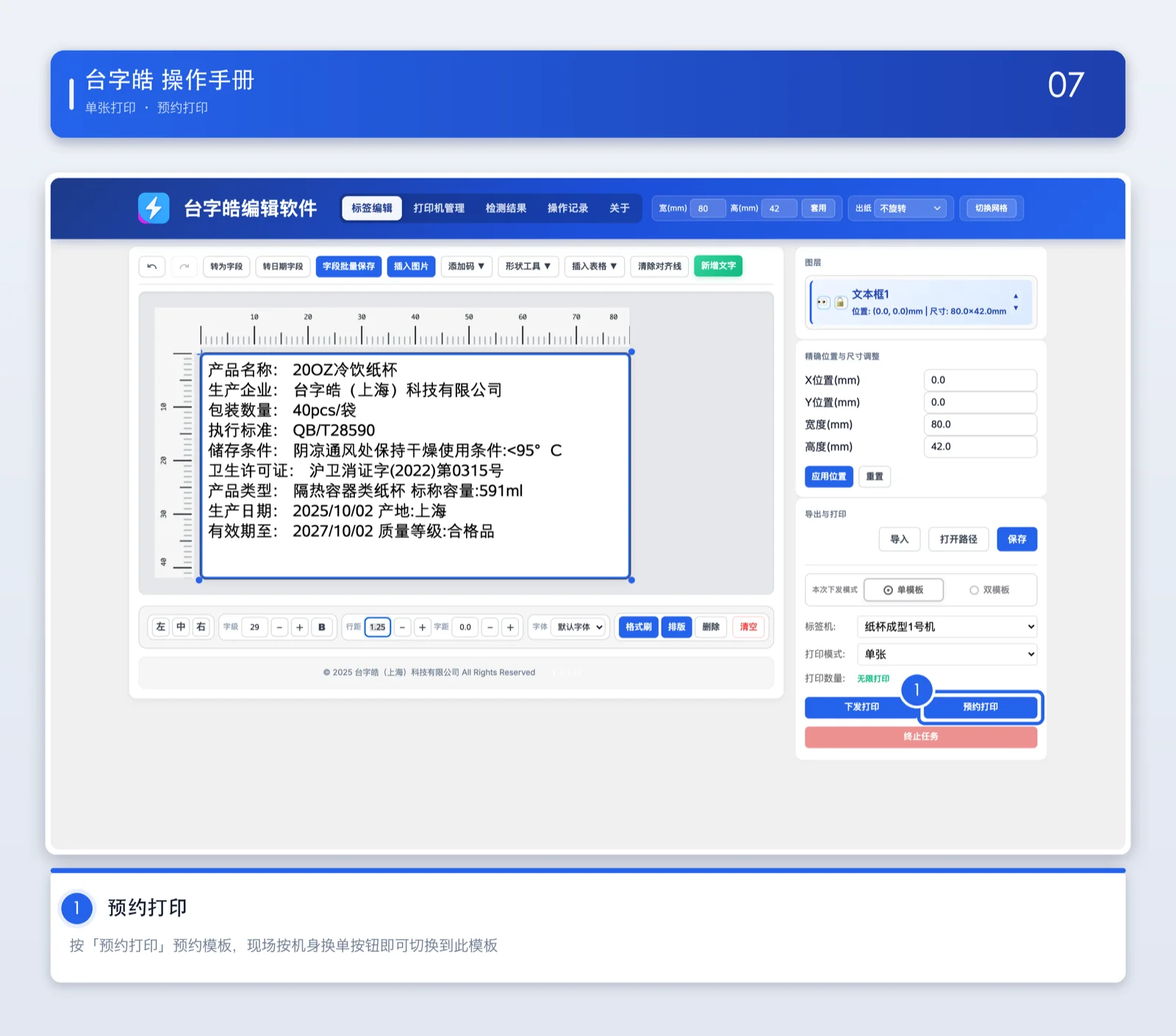Open 标签机 dropdown 纸杯成型1号机
The height and width of the screenshot is (1036, 1176).
pos(947,627)
